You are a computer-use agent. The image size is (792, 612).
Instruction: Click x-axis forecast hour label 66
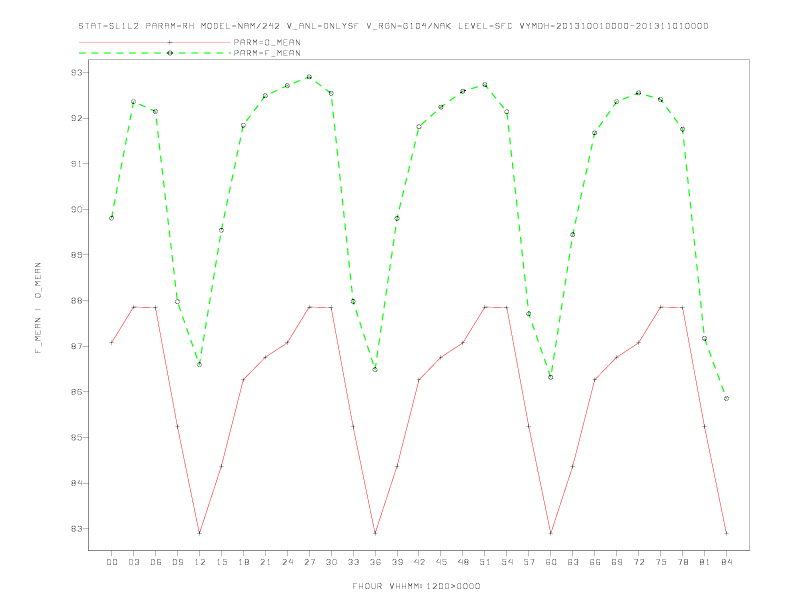595,562
